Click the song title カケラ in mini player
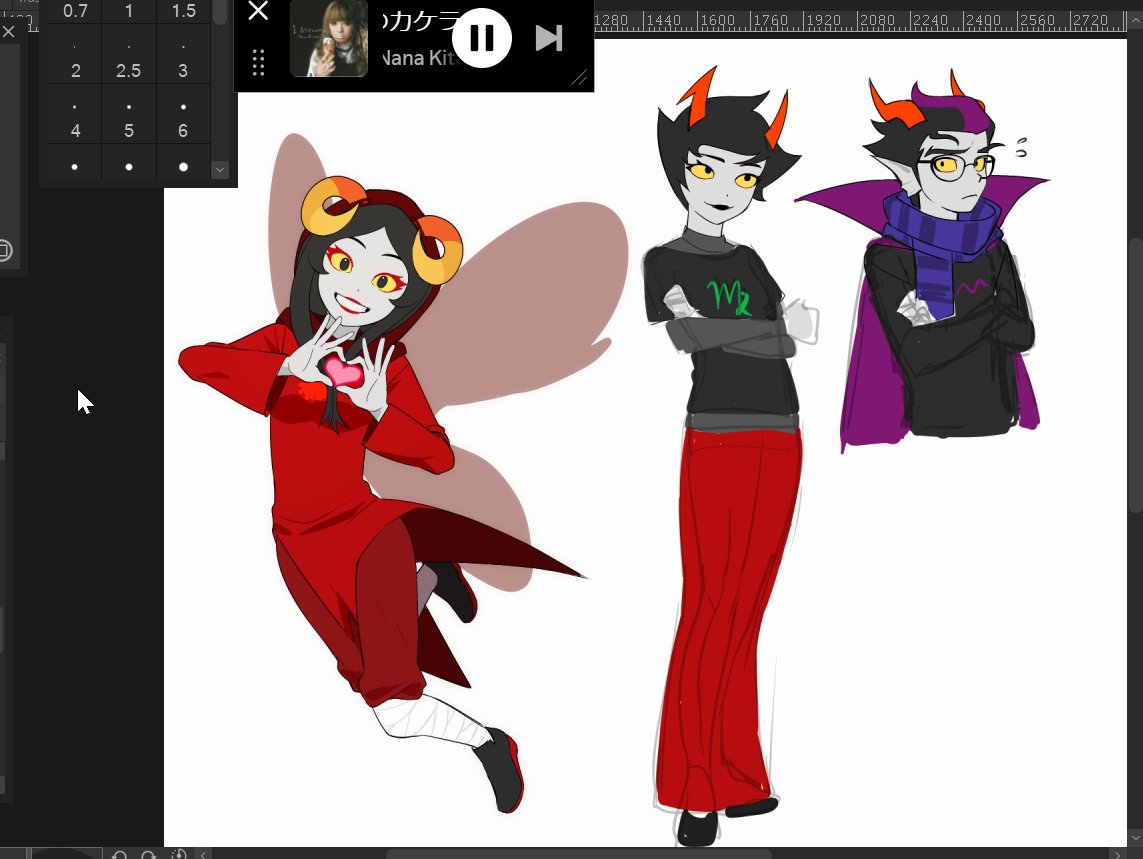 (x=421, y=20)
